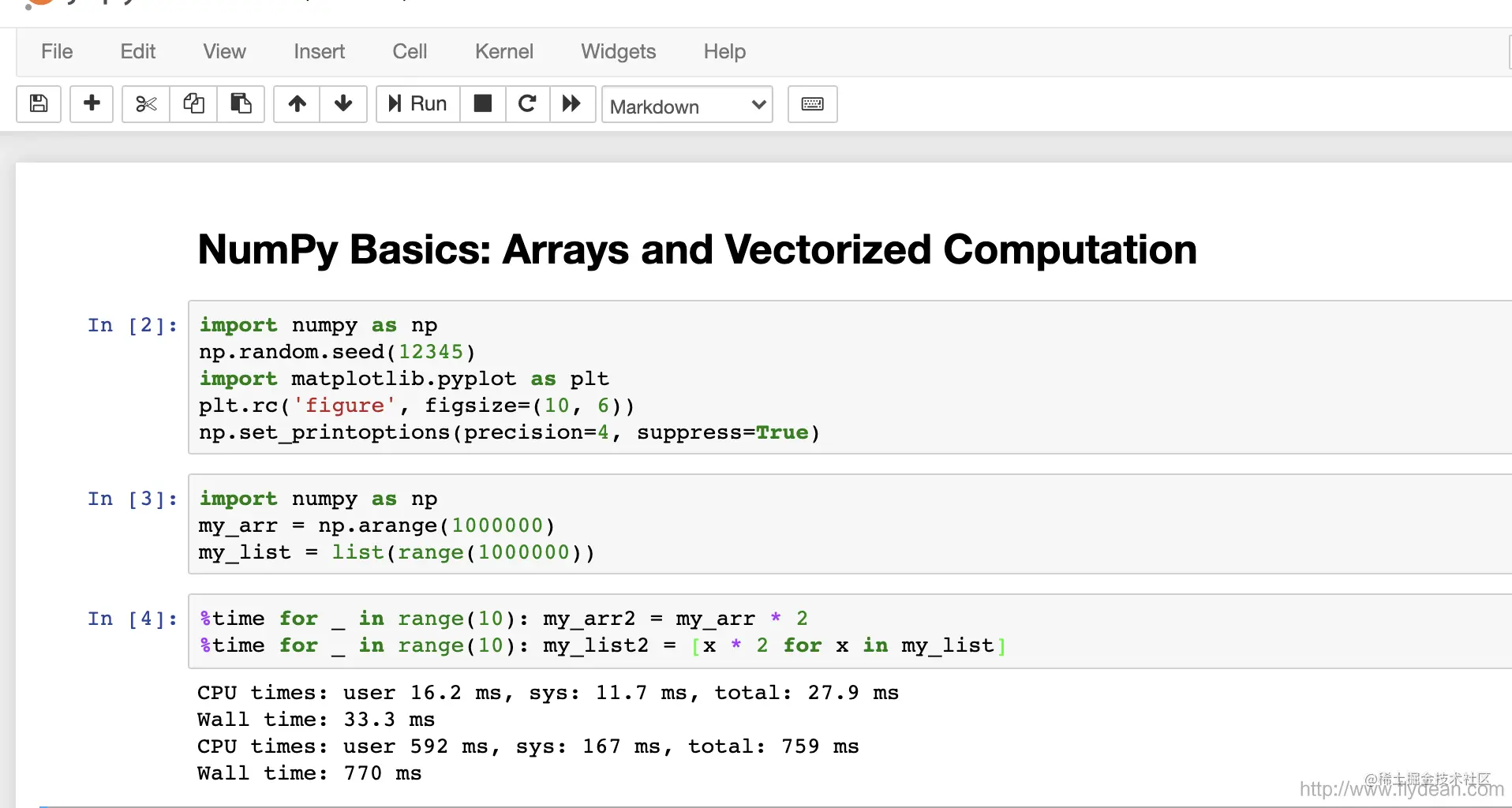Insert a cell below with the plus icon
The width and height of the screenshot is (1512, 808).
point(92,104)
